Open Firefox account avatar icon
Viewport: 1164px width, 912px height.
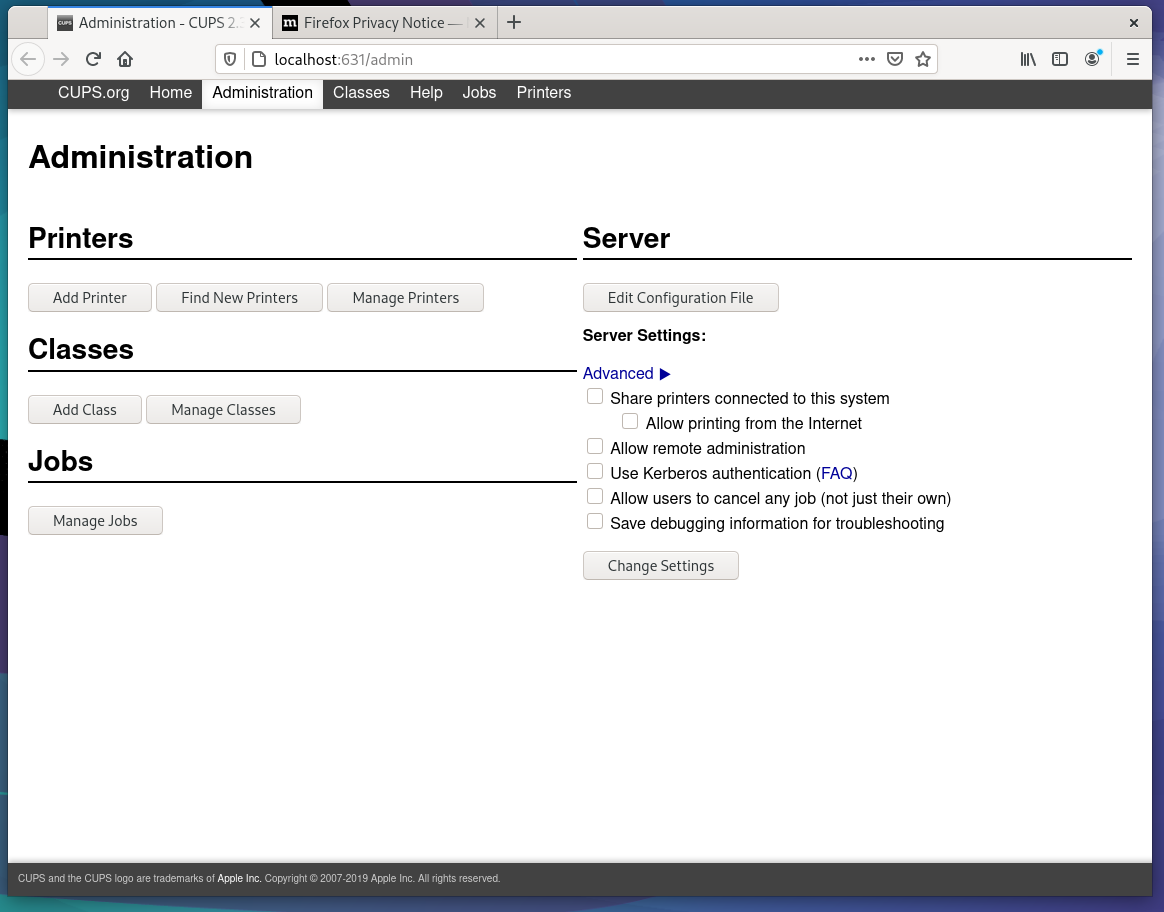1092,59
